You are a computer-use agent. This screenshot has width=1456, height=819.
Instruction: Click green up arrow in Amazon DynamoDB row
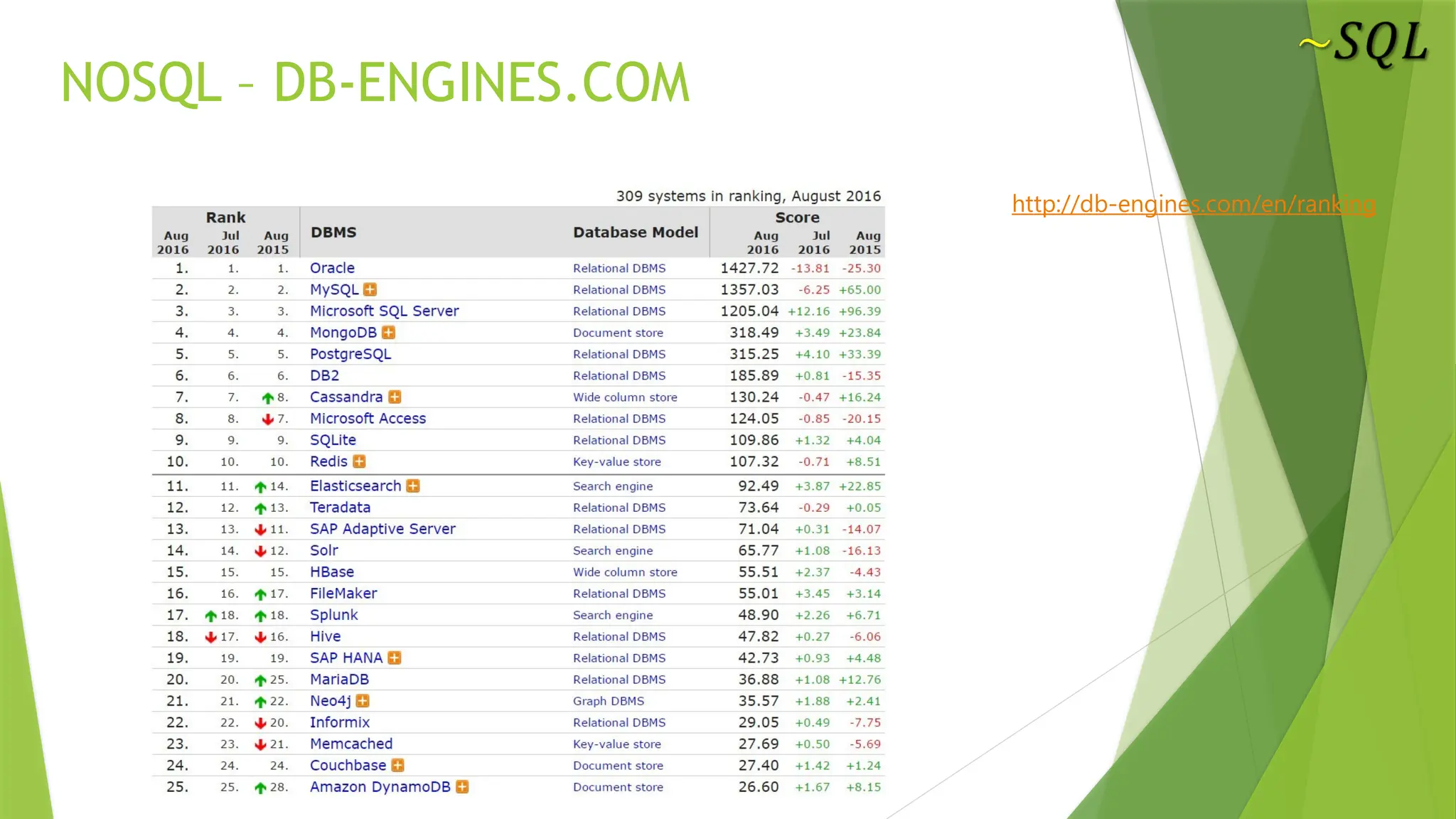261,788
